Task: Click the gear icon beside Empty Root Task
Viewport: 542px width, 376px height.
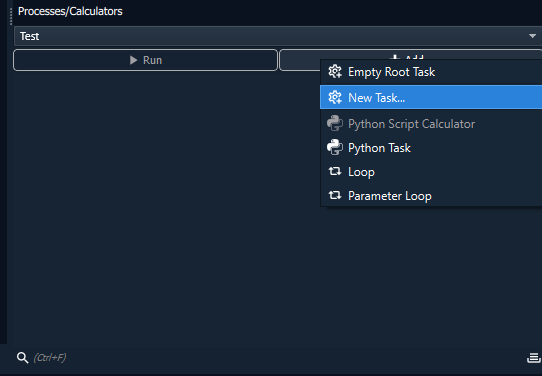Action: point(335,72)
